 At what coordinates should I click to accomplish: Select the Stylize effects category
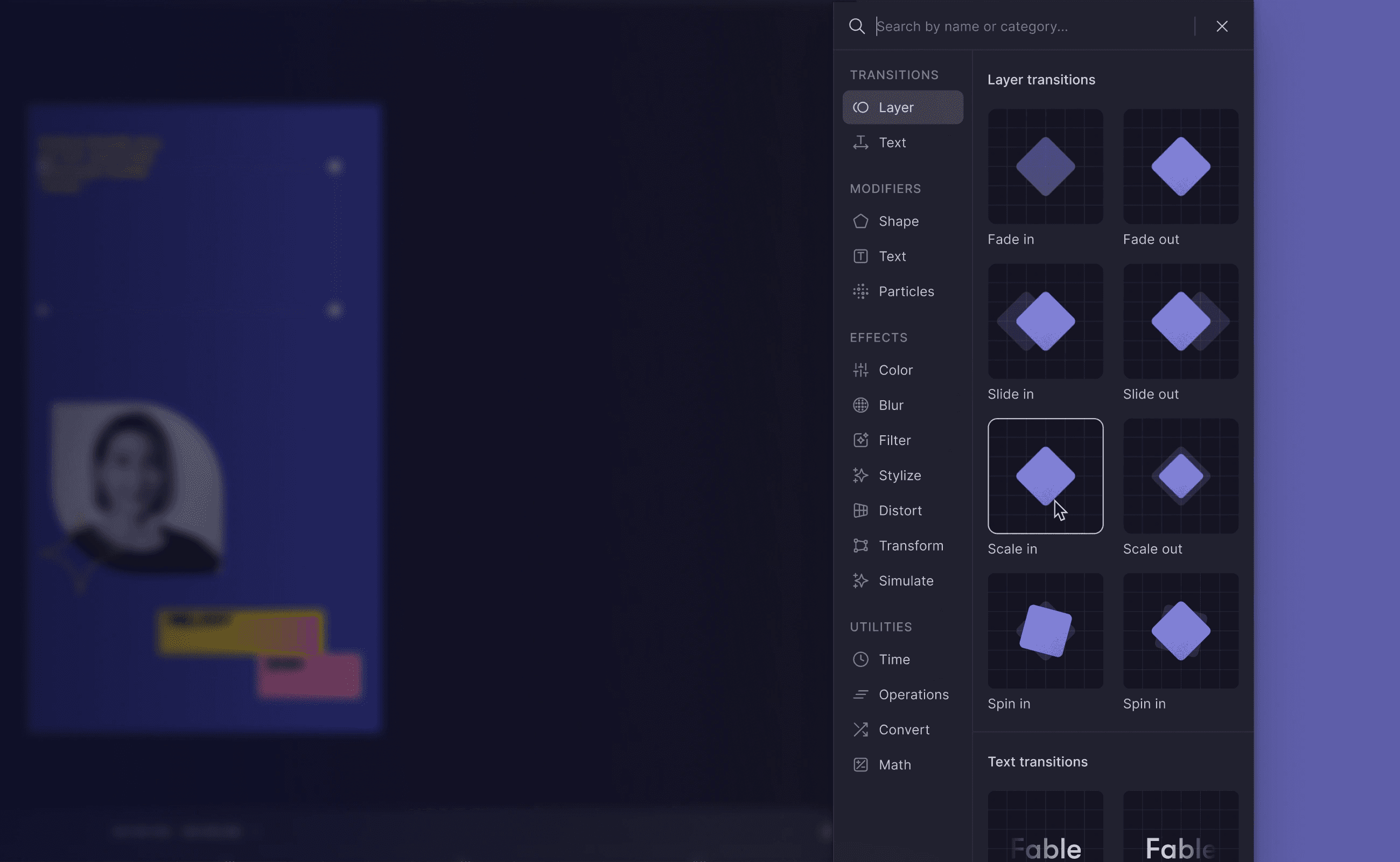pyautogui.click(x=899, y=476)
